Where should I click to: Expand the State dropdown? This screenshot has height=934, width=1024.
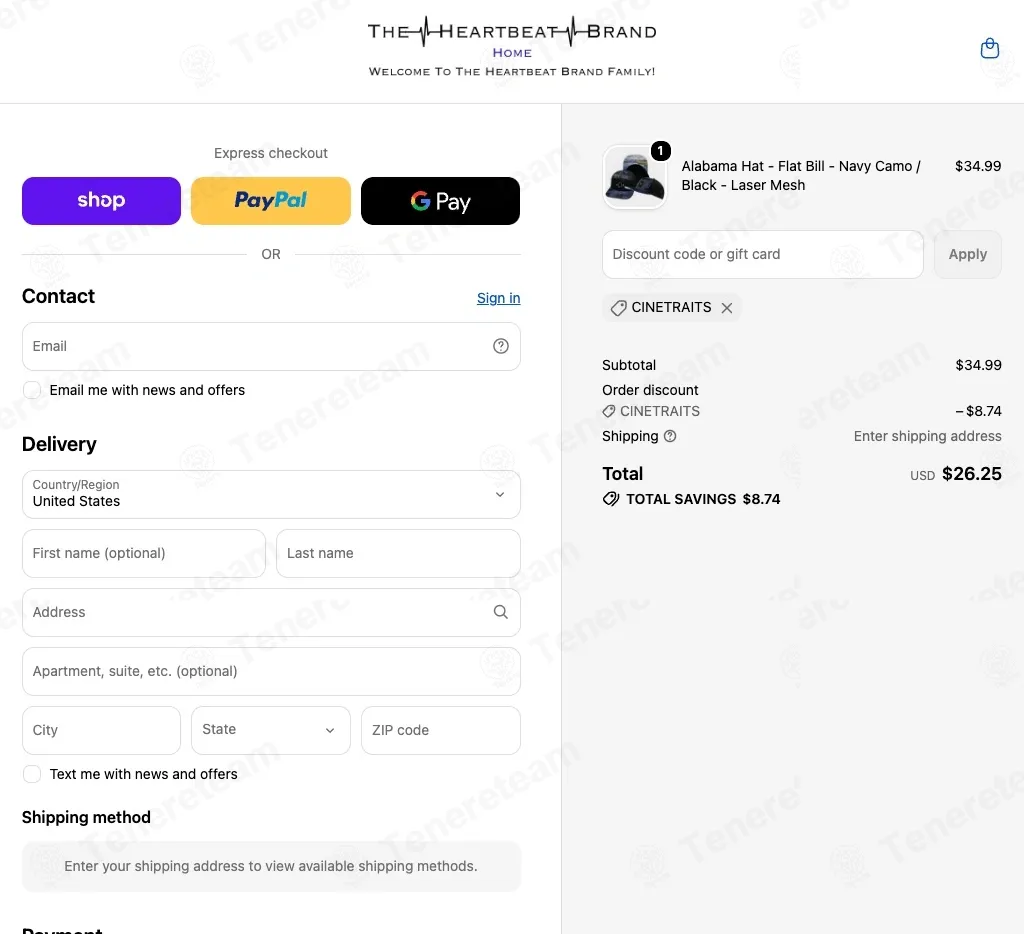click(270, 730)
